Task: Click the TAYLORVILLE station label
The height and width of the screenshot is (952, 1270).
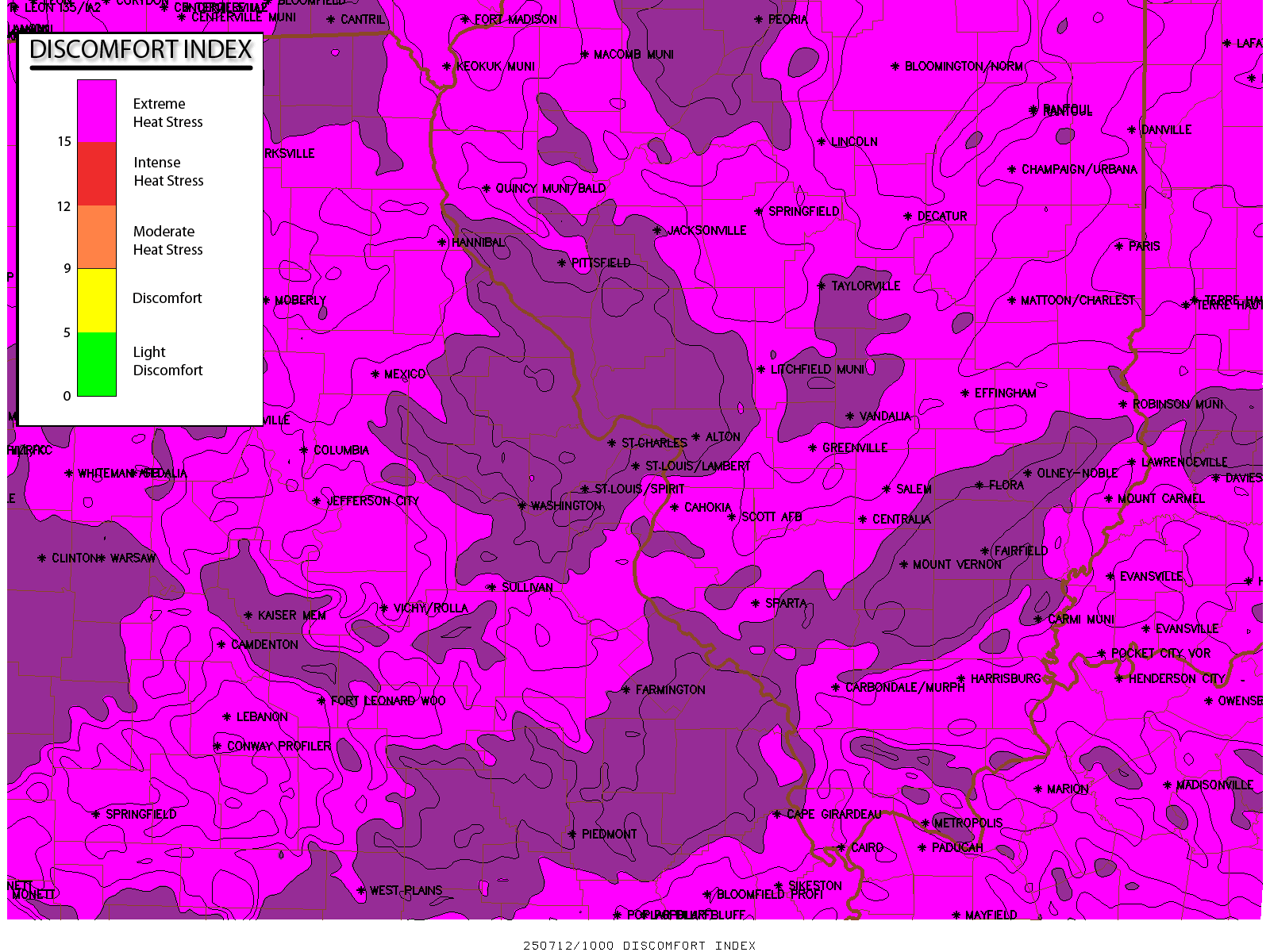Action: click(866, 286)
